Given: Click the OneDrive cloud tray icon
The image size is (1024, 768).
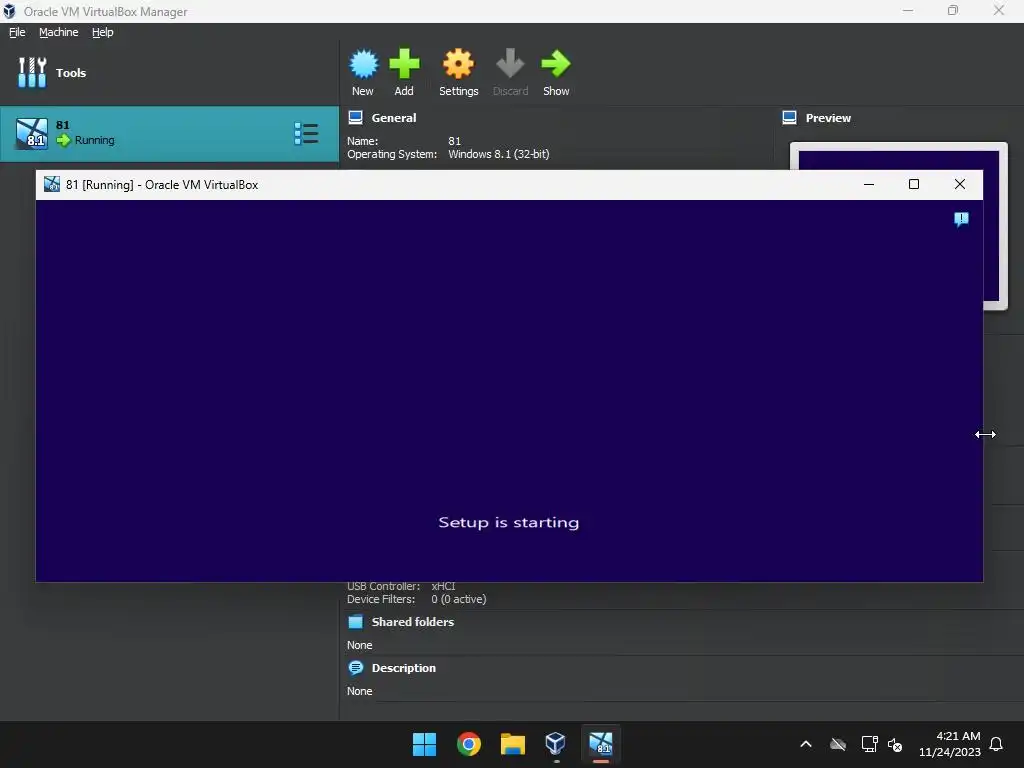Looking at the screenshot, I should tap(838, 744).
